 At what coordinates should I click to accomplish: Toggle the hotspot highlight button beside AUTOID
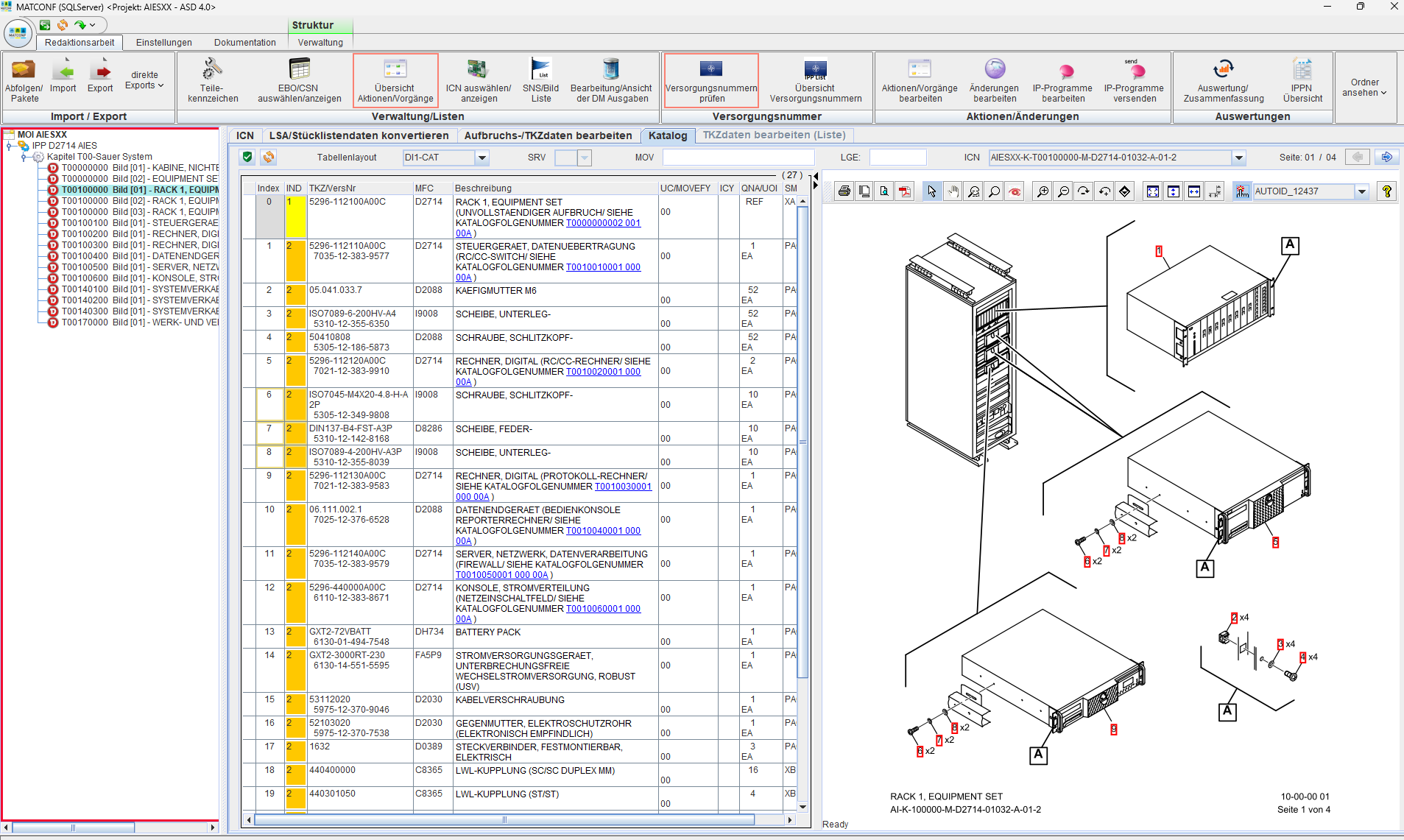coord(1242,191)
